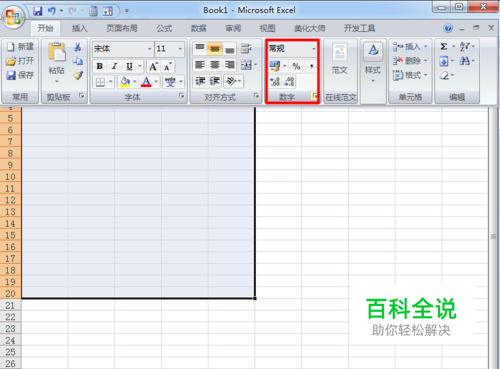
Task: Click the cell borders icon
Action: [x=100, y=82]
